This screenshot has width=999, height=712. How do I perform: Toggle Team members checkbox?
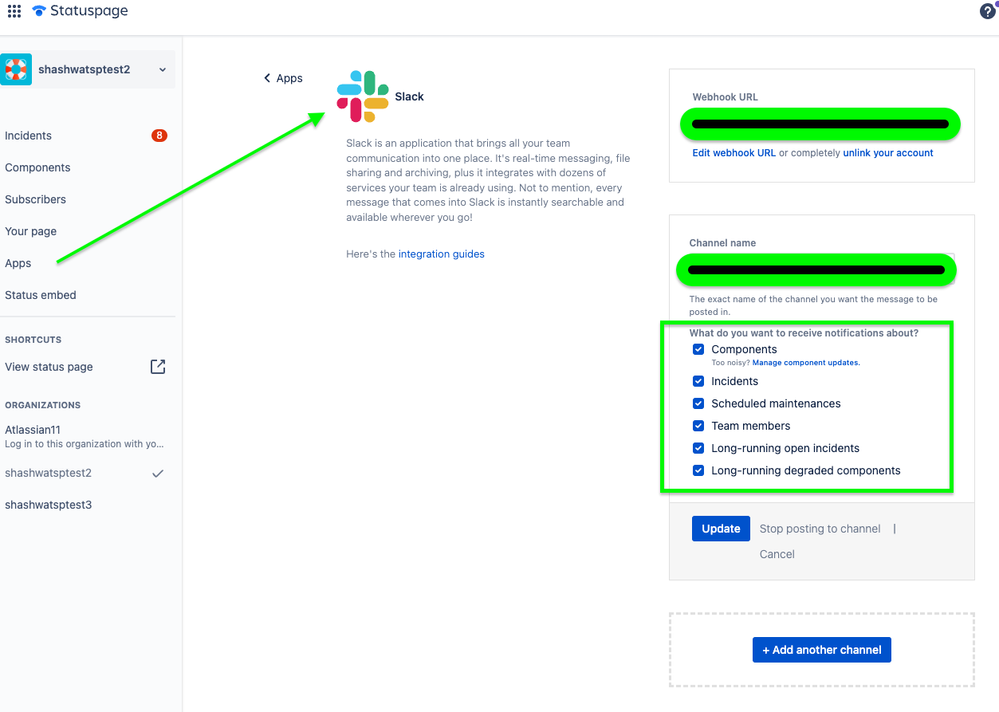click(x=698, y=425)
